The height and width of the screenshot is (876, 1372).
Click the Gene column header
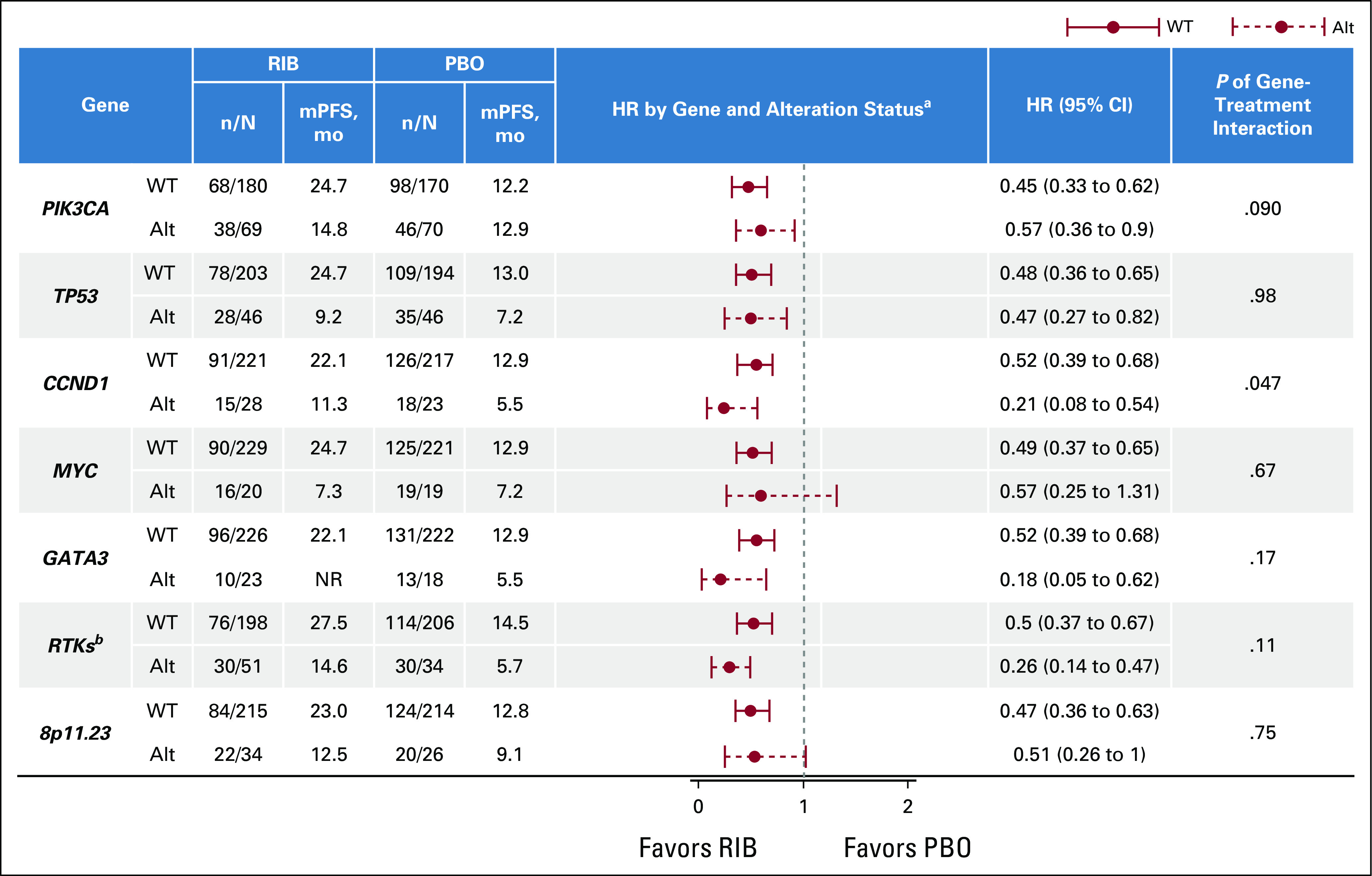click(105, 105)
